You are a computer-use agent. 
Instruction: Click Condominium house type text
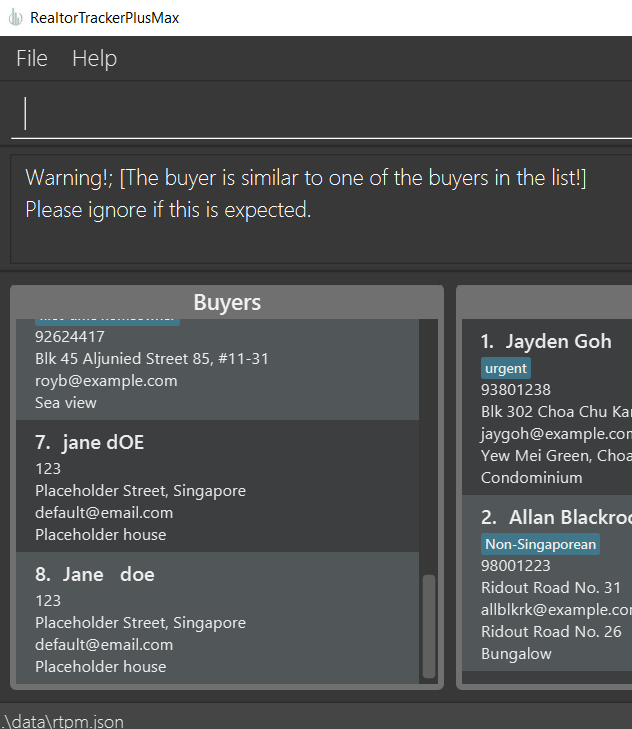pyautogui.click(x=532, y=478)
